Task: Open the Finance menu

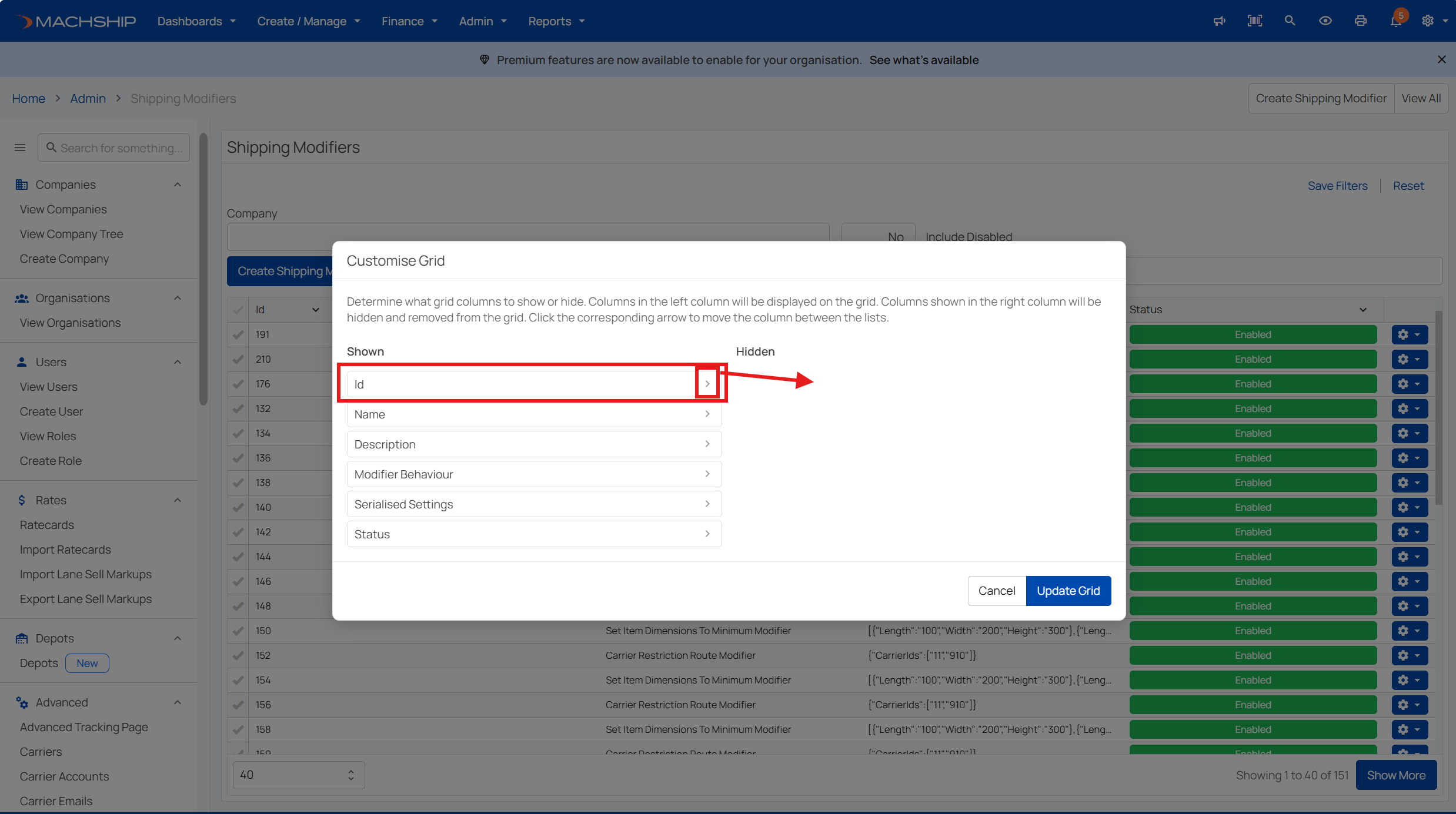Action: coord(409,21)
